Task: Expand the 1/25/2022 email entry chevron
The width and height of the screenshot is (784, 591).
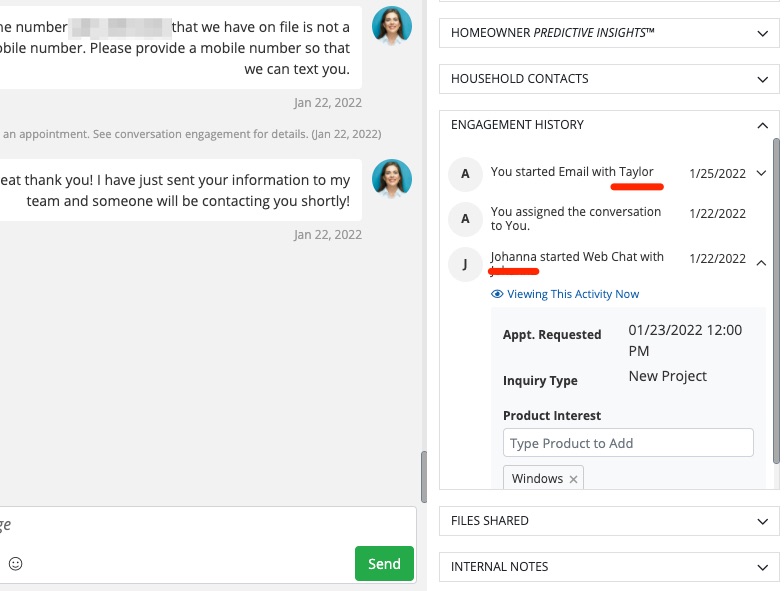Action: pos(760,173)
